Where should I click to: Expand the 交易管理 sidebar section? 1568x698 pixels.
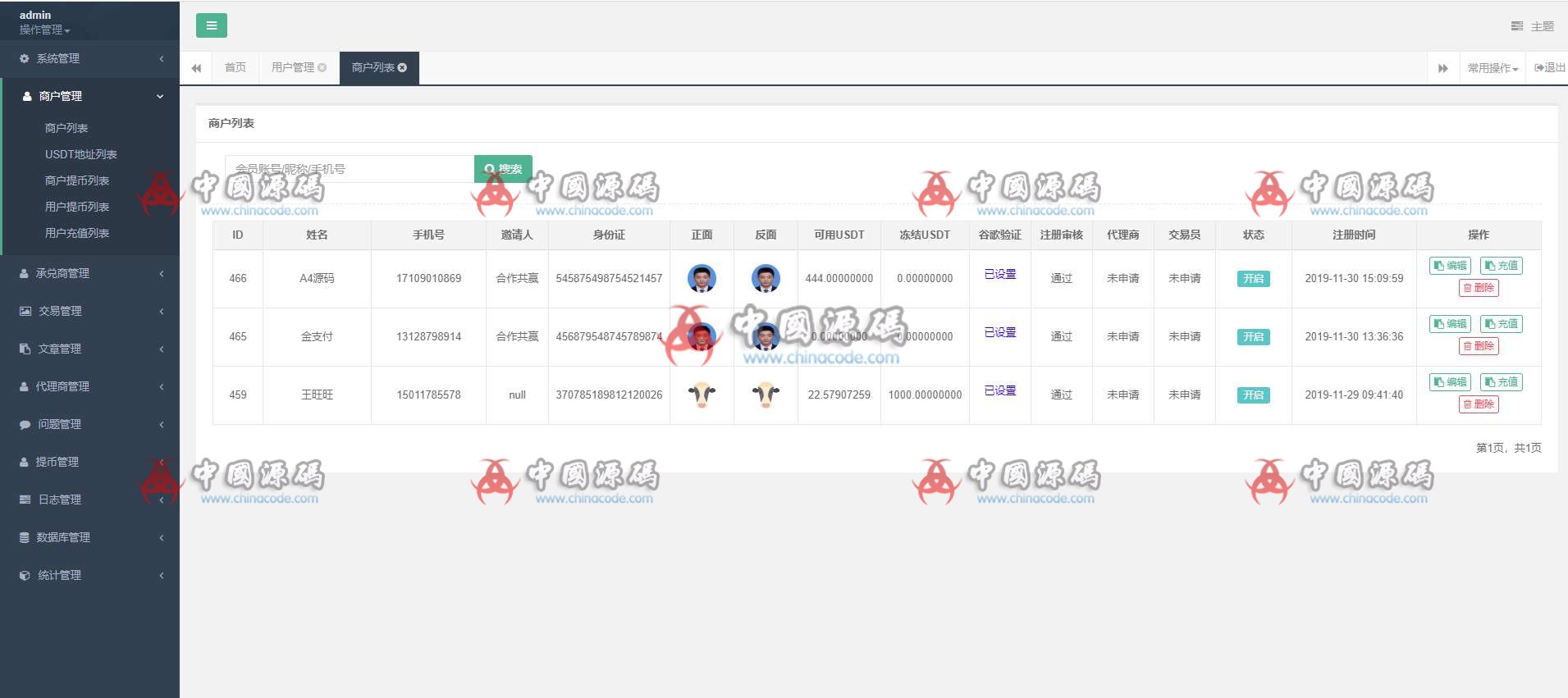[90, 311]
